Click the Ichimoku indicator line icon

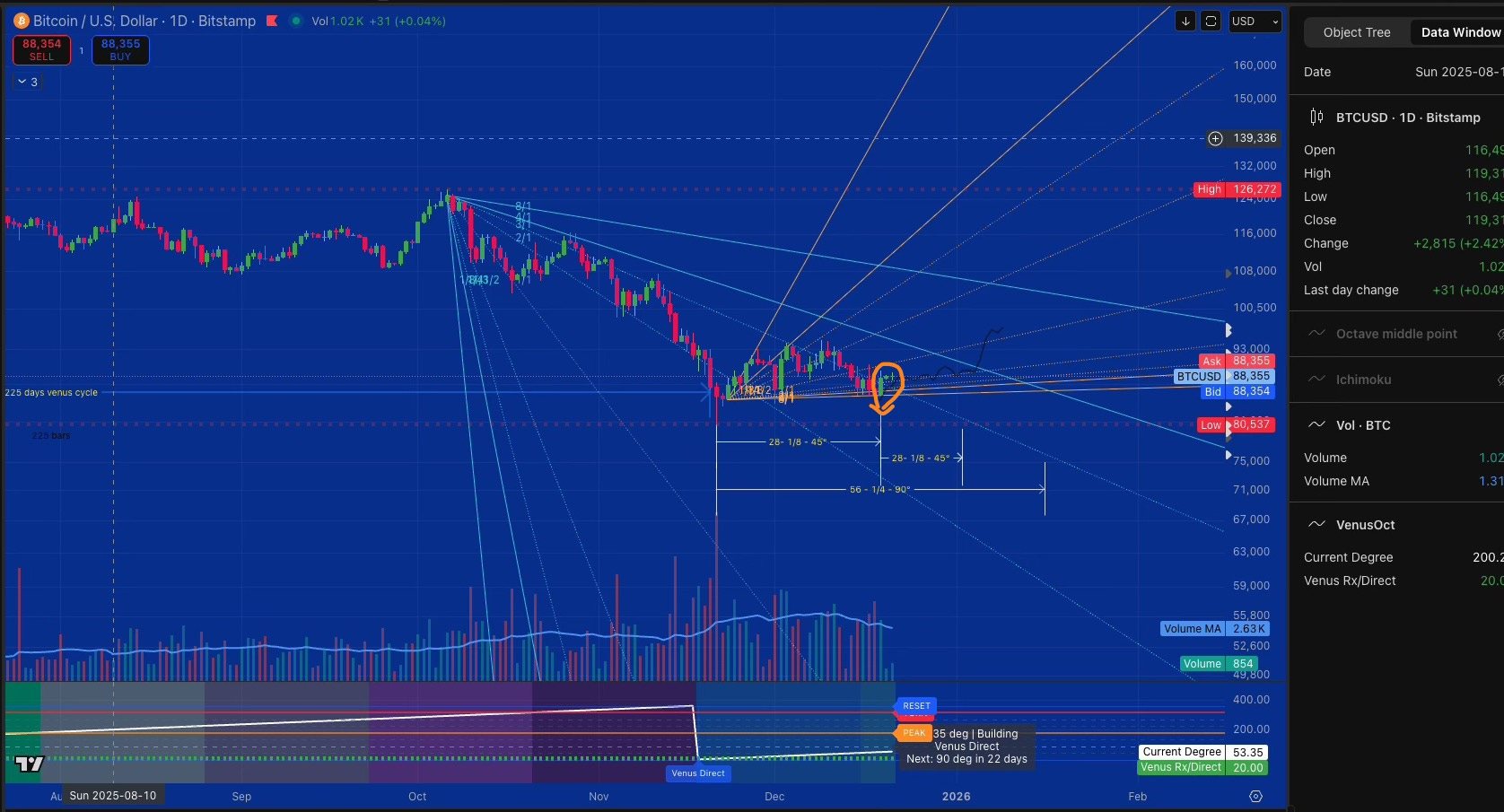point(1316,379)
